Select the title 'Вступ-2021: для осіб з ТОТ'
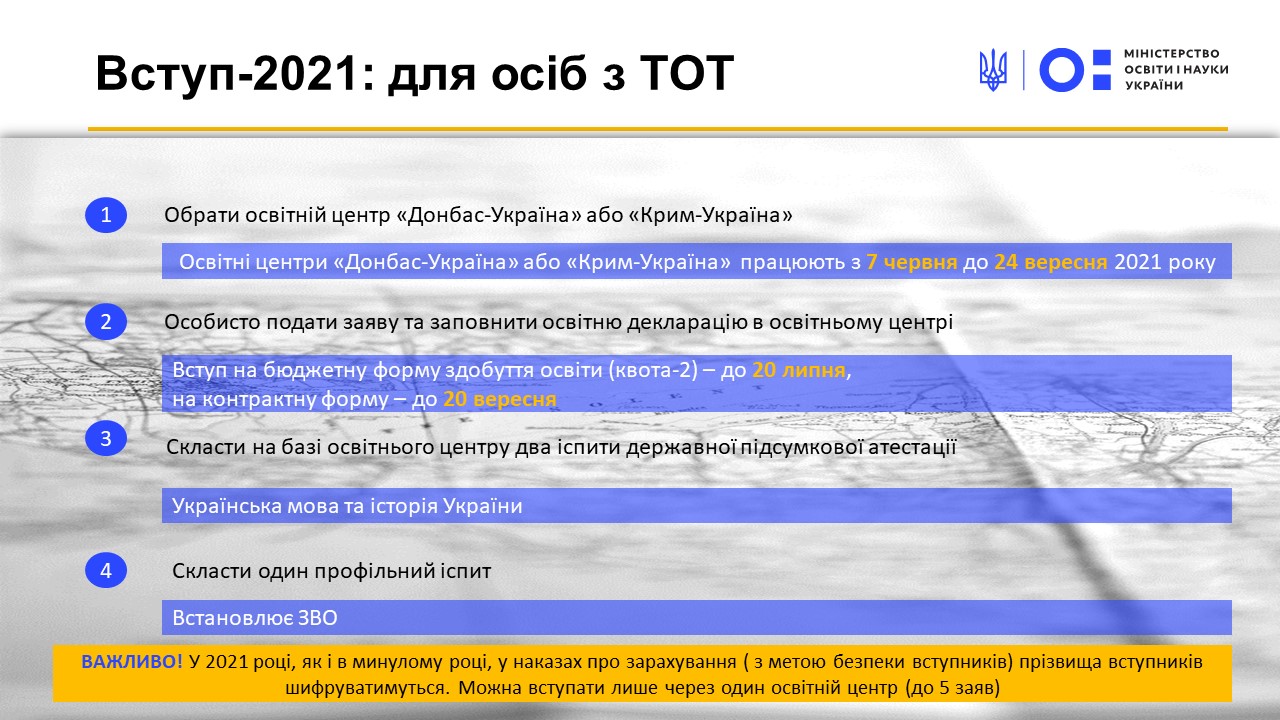The image size is (1280, 720). pyautogui.click(x=415, y=74)
